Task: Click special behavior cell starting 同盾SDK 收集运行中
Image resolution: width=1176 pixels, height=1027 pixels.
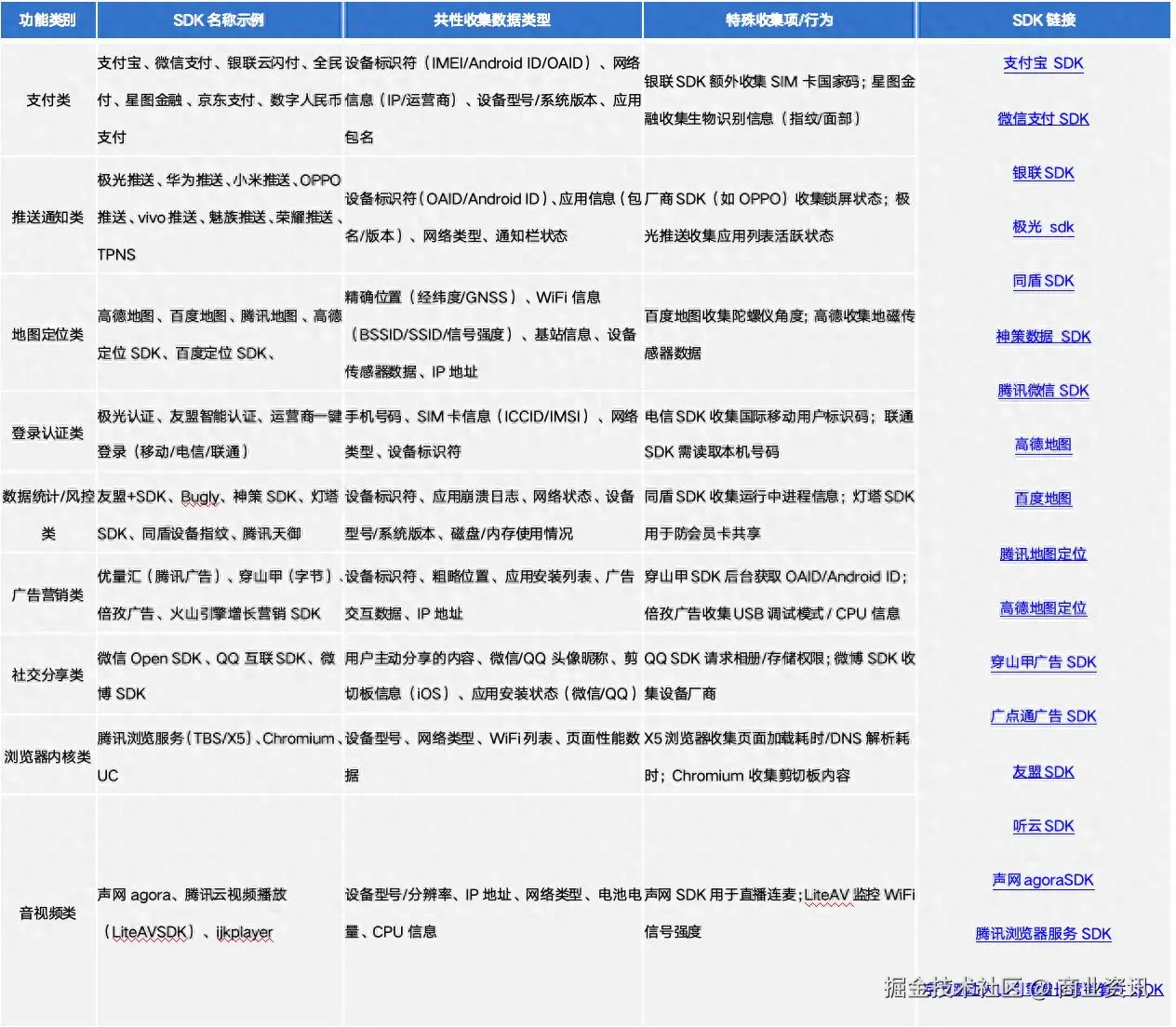Action: (779, 514)
